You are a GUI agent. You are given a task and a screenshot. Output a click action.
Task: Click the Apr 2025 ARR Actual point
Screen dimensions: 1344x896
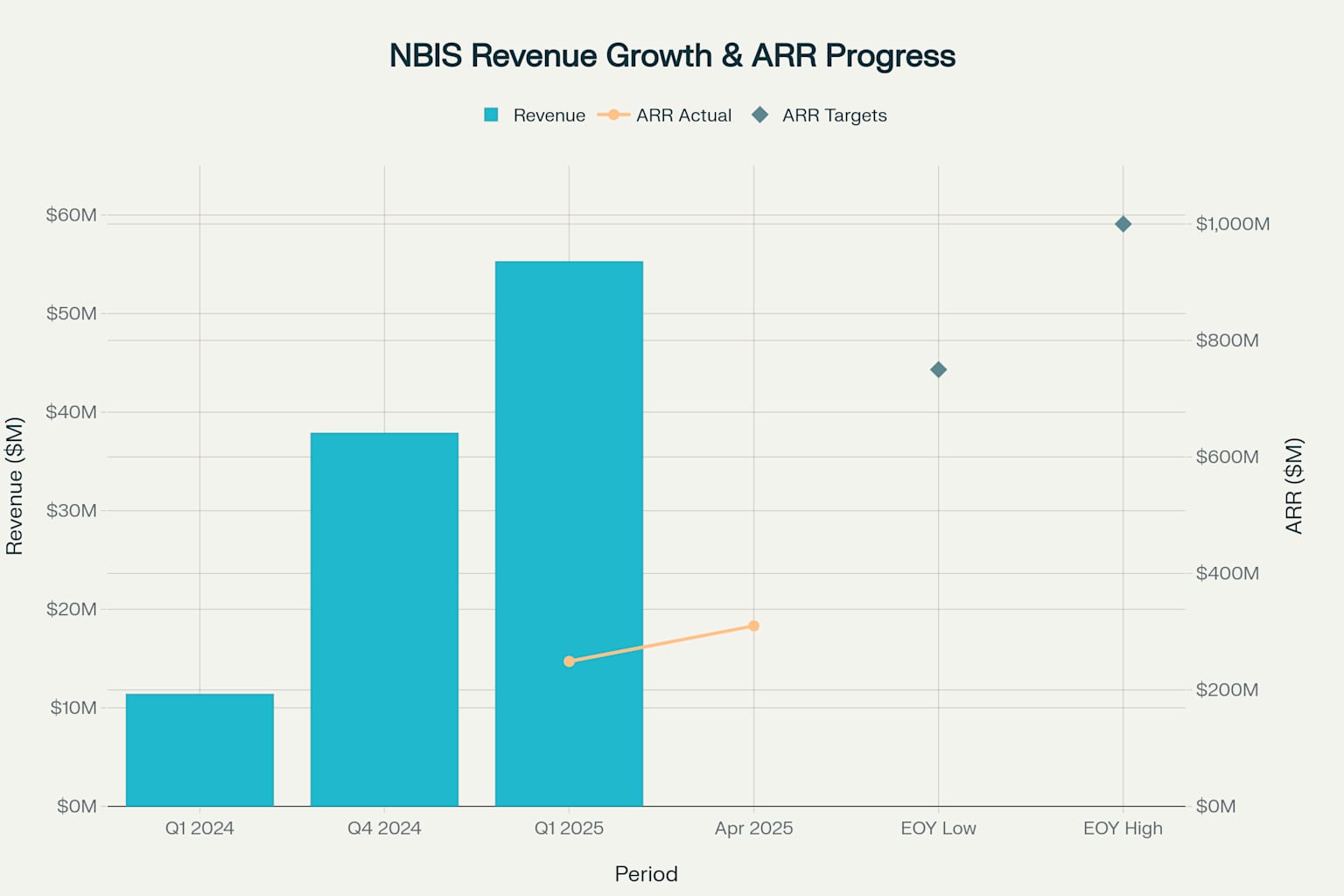coord(753,626)
